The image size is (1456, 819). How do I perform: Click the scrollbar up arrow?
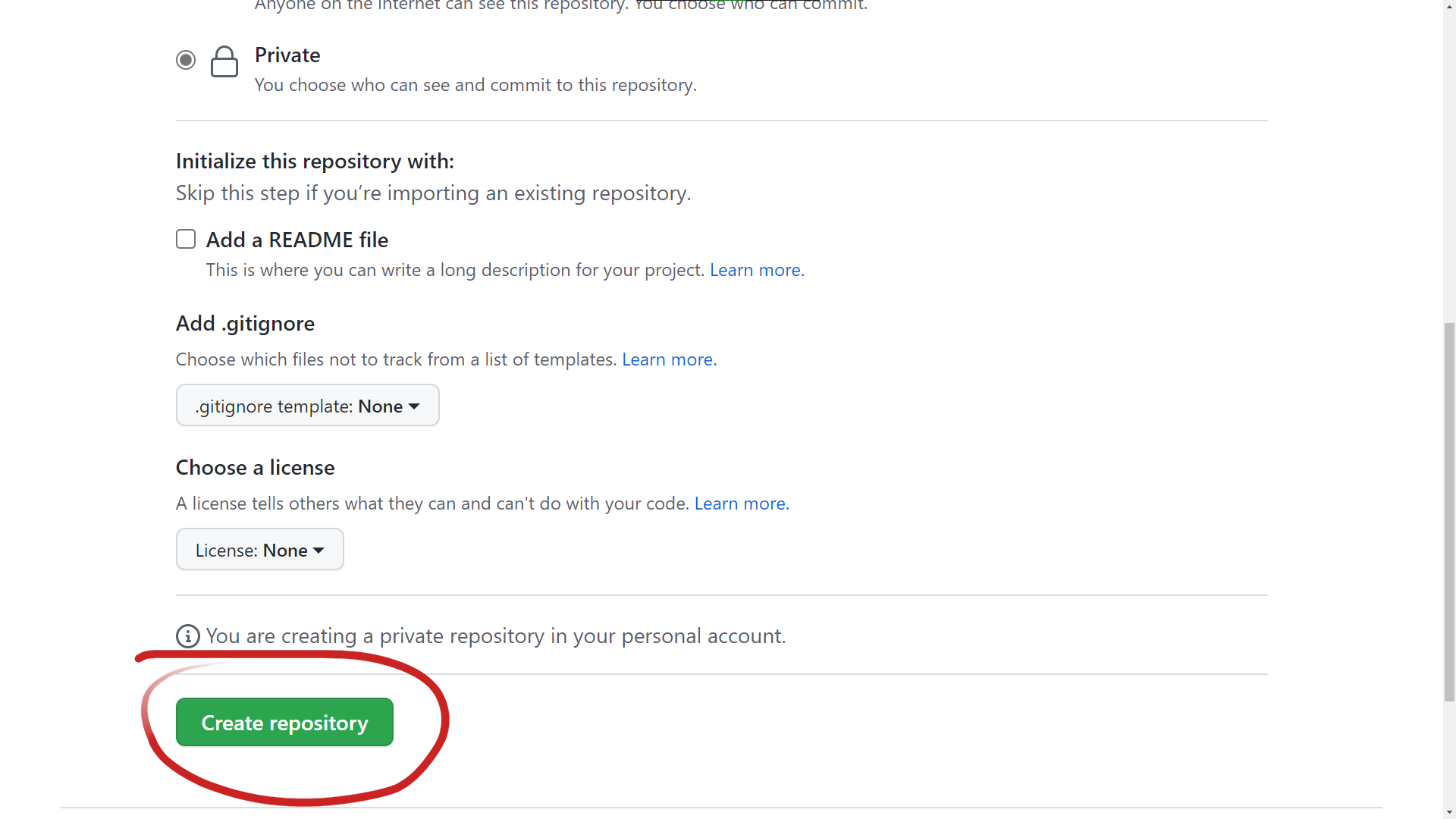pos(1449,6)
